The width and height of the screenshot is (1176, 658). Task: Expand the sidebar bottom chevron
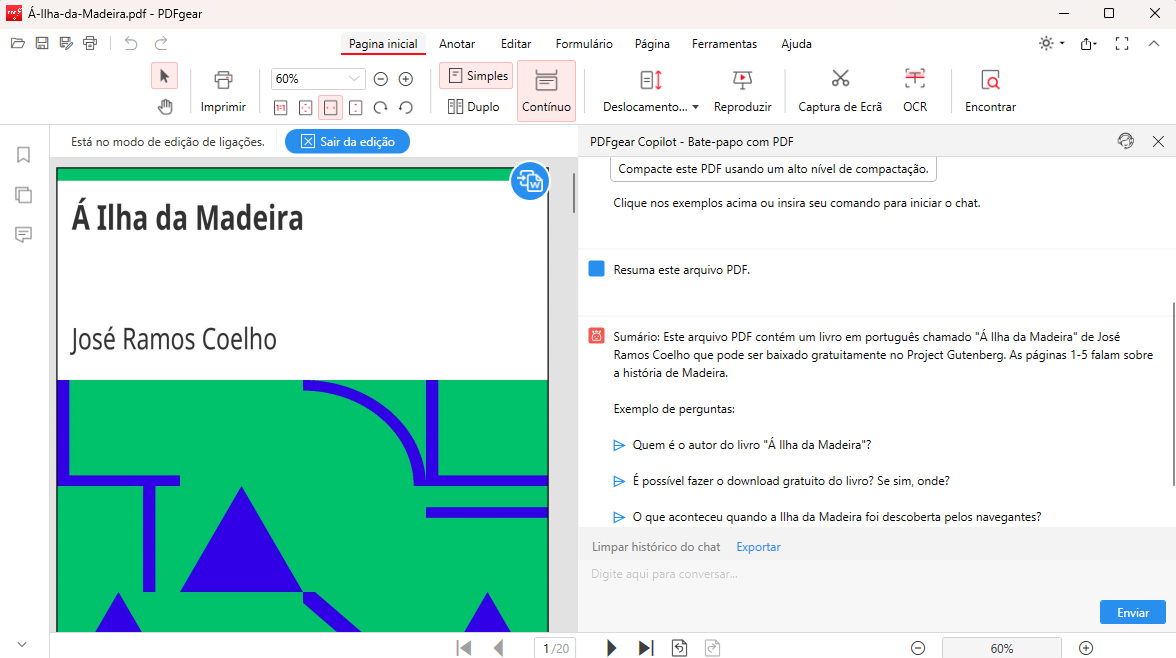pyautogui.click(x=22, y=644)
